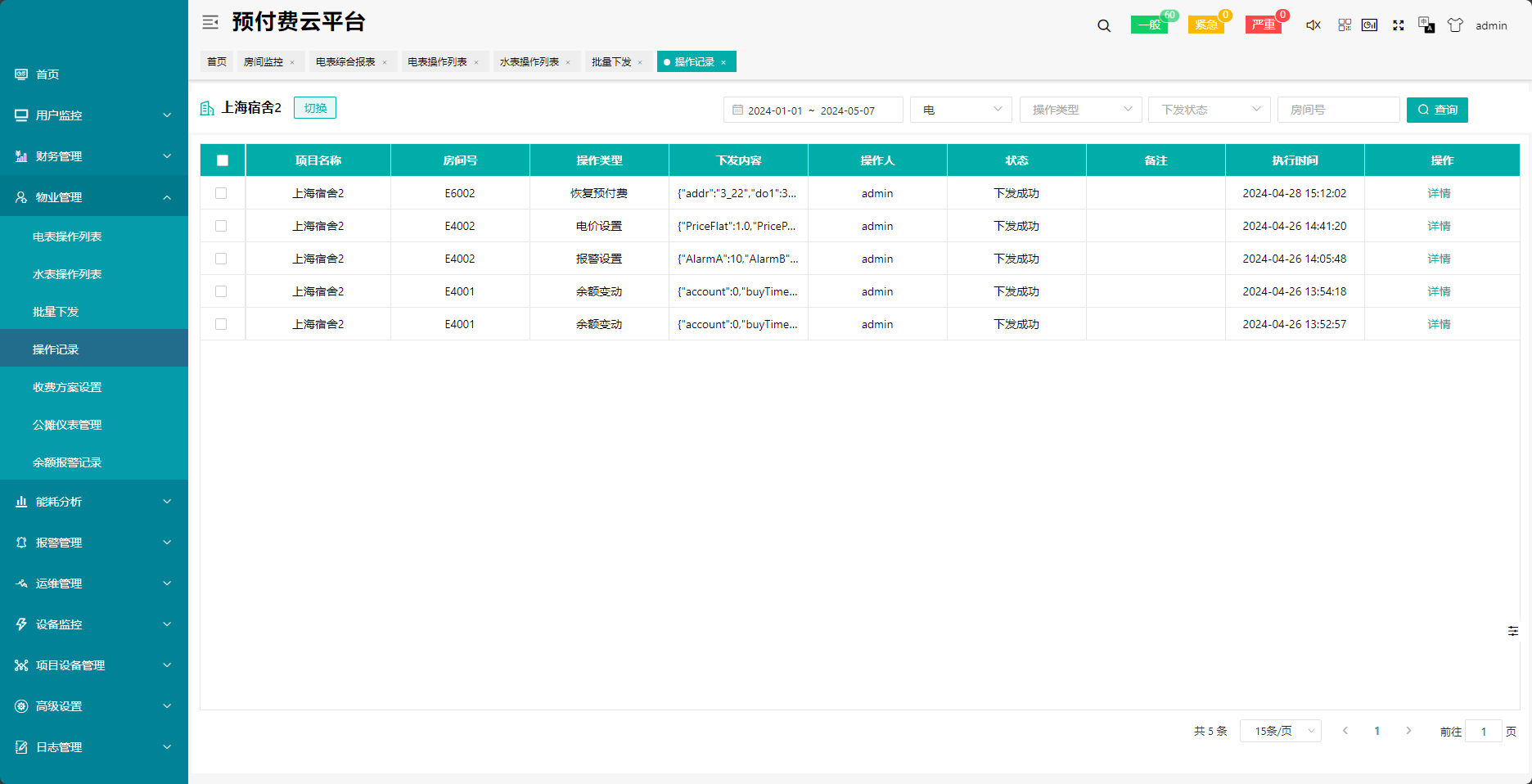The height and width of the screenshot is (784, 1532).
Task: Open the theme skin shirt icon
Action: (x=1455, y=25)
